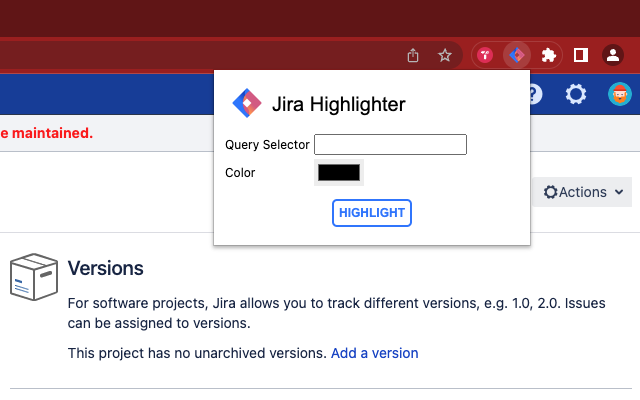The width and height of the screenshot is (640, 400).
Task: Focus the Query Selector input field
Action: [x=390, y=144]
